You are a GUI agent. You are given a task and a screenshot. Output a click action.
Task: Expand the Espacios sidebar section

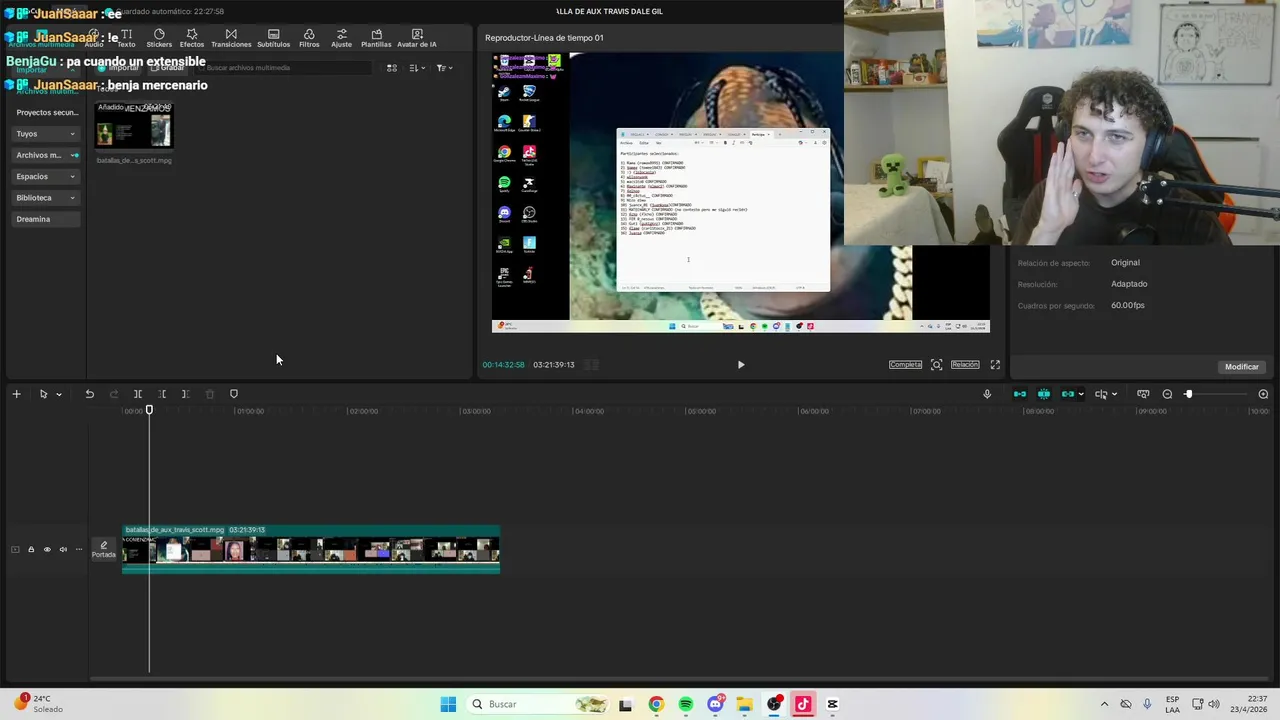[46, 176]
